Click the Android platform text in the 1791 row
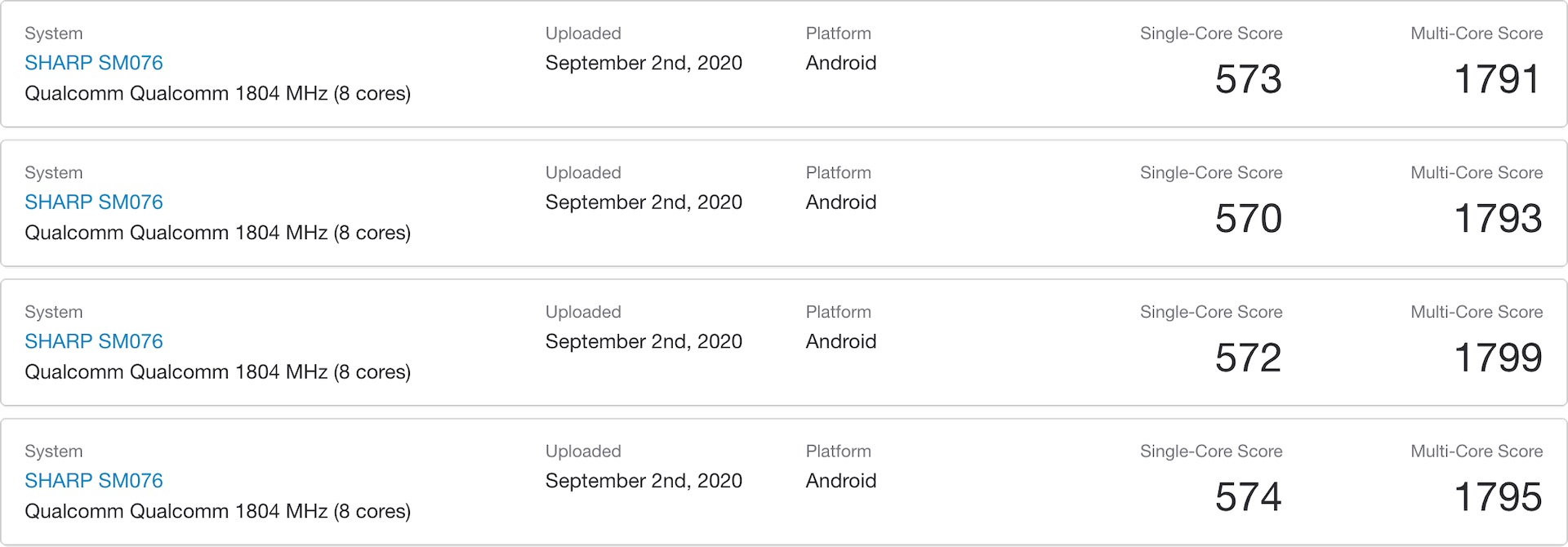Viewport: 1568px width, 547px height. [840, 63]
